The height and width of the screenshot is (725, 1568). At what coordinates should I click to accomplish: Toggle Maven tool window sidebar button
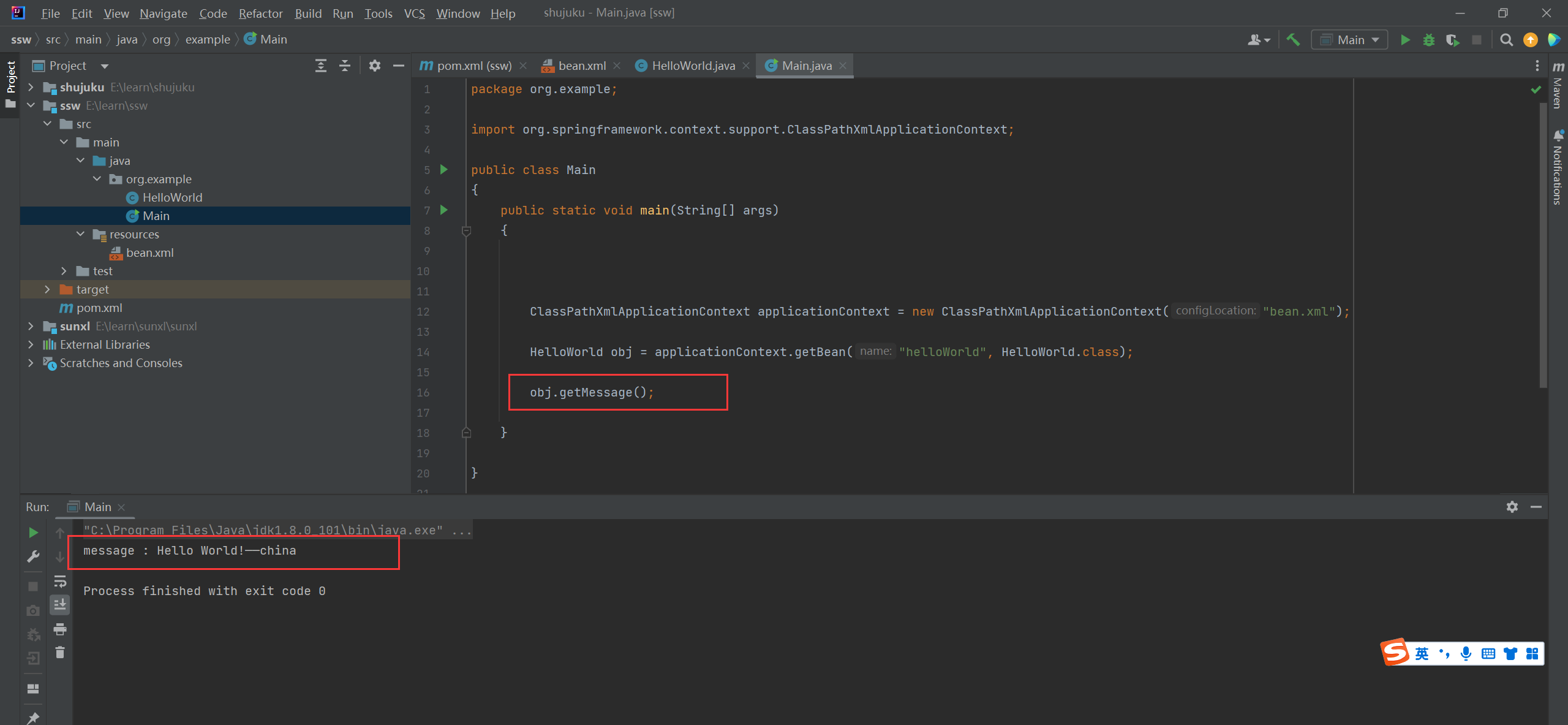[1558, 86]
